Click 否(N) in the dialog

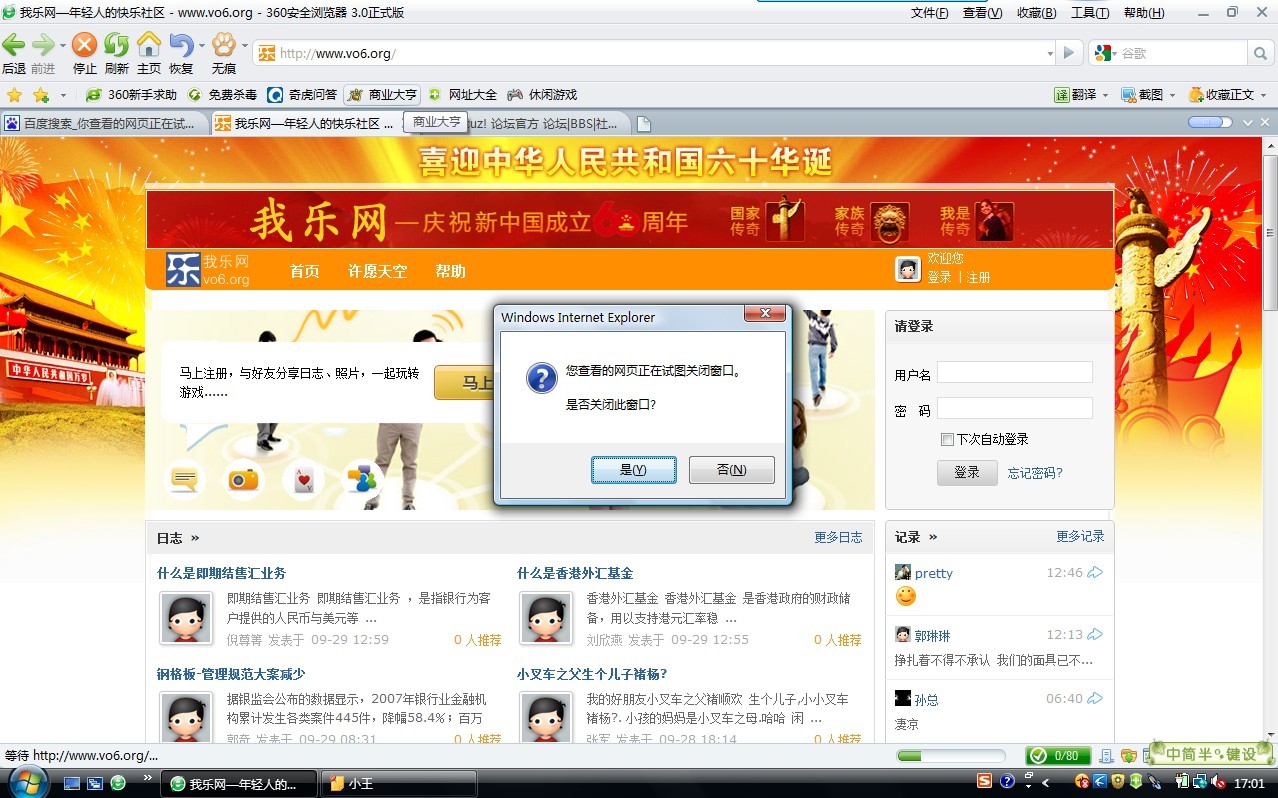(x=732, y=470)
